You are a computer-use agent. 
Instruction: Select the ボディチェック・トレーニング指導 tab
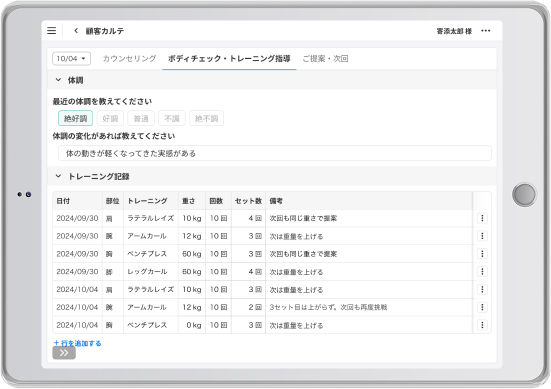pos(229,59)
